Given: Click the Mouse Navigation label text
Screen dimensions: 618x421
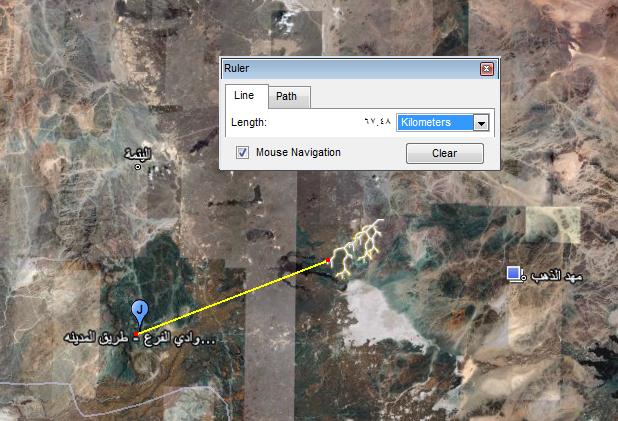Looking at the screenshot, I should pos(298,153).
